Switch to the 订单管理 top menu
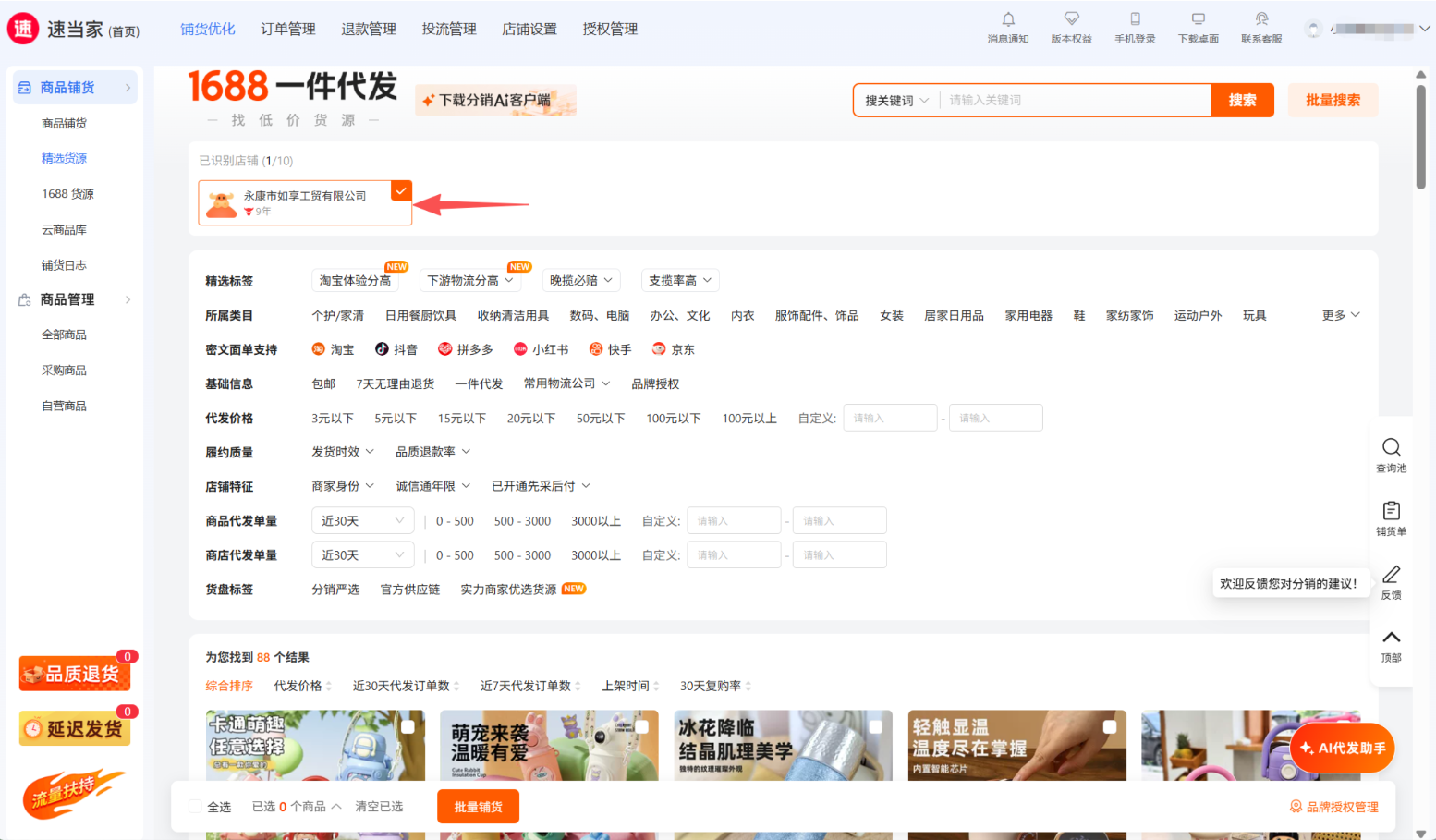This screenshot has height=840, width=1436. (x=288, y=29)
